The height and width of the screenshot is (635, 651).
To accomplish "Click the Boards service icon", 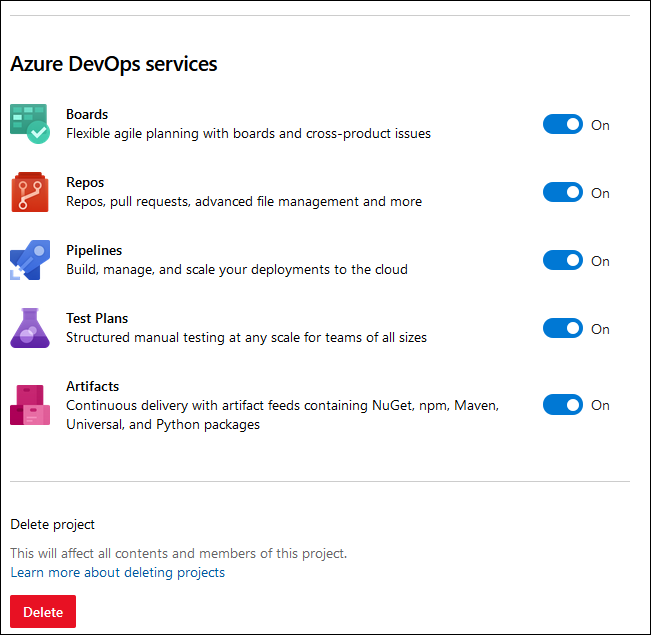I will click(x=30, y=124).
